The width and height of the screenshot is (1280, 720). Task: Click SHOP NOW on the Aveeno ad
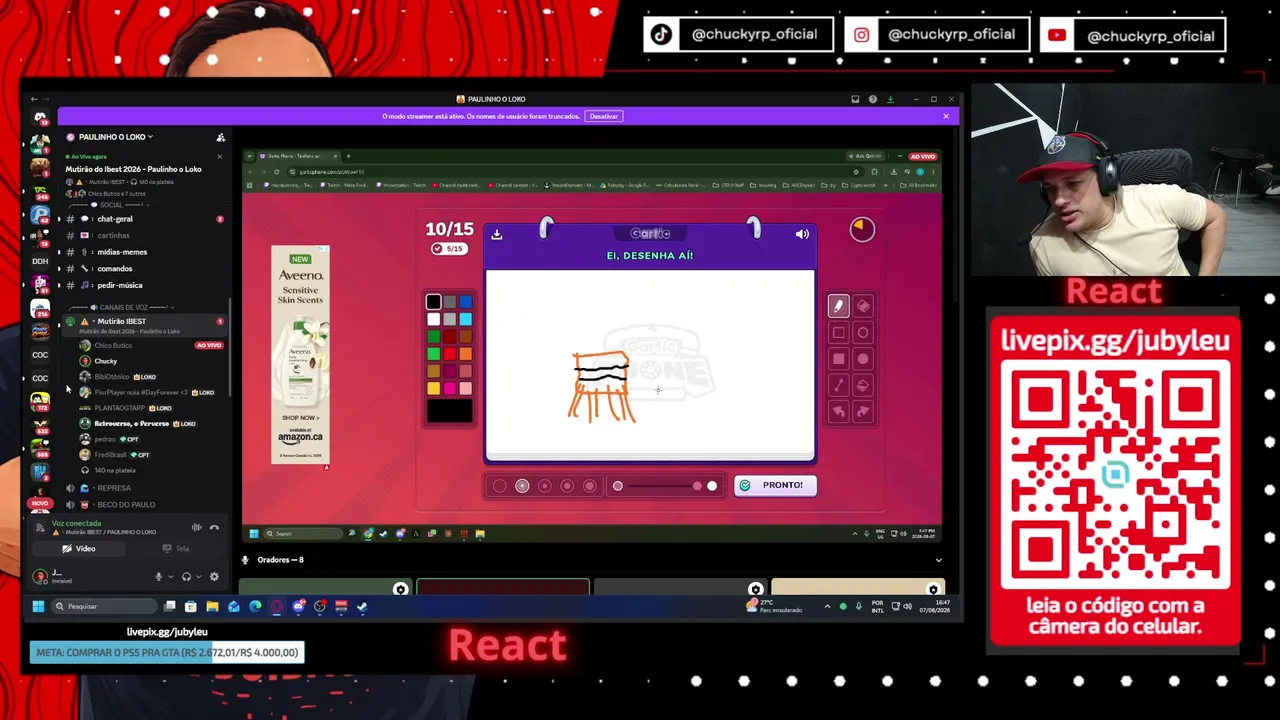click(x=300, y=418)
